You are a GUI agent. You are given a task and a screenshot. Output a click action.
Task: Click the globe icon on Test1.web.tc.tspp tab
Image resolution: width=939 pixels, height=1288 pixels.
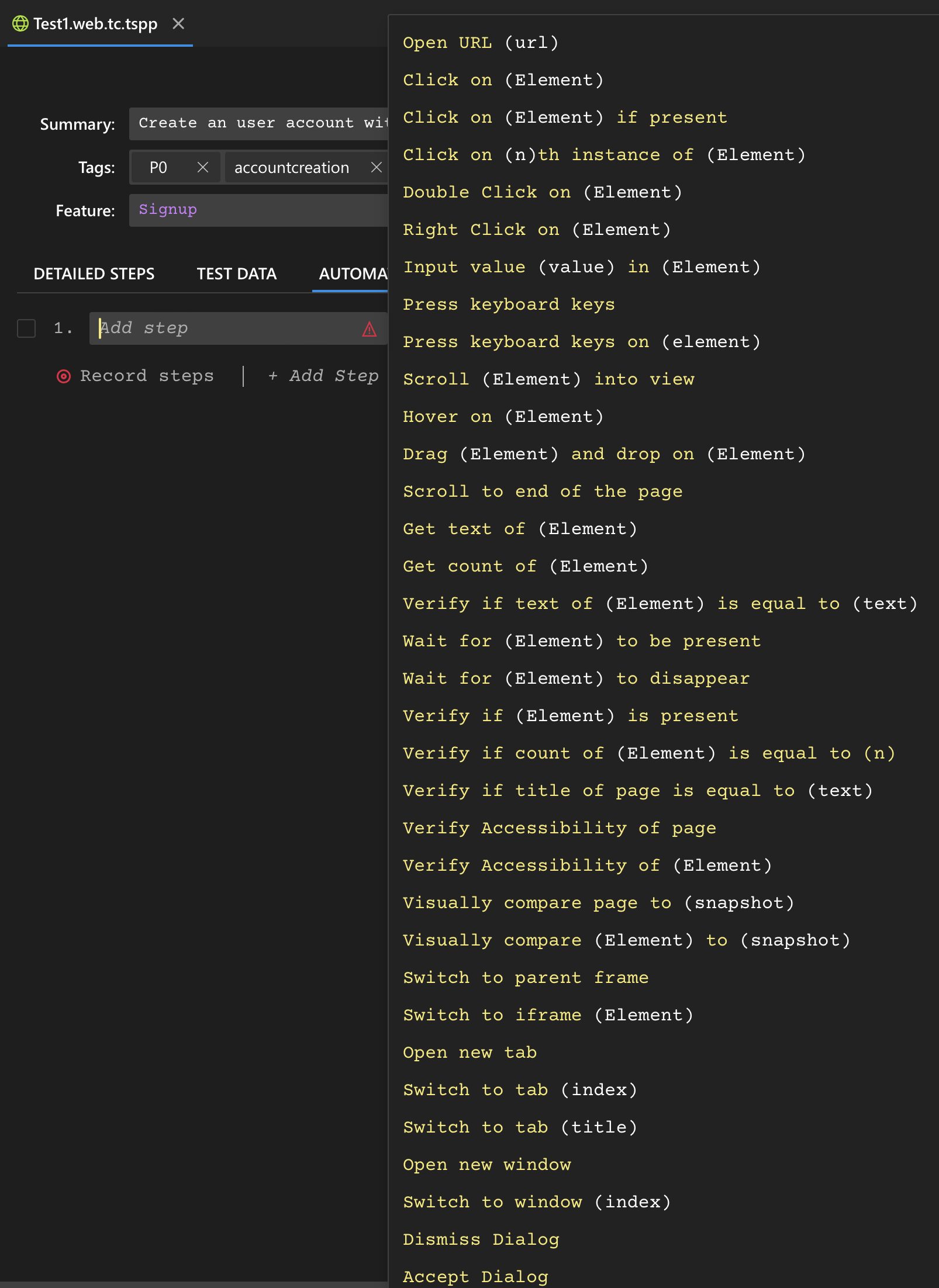[20, 23]
